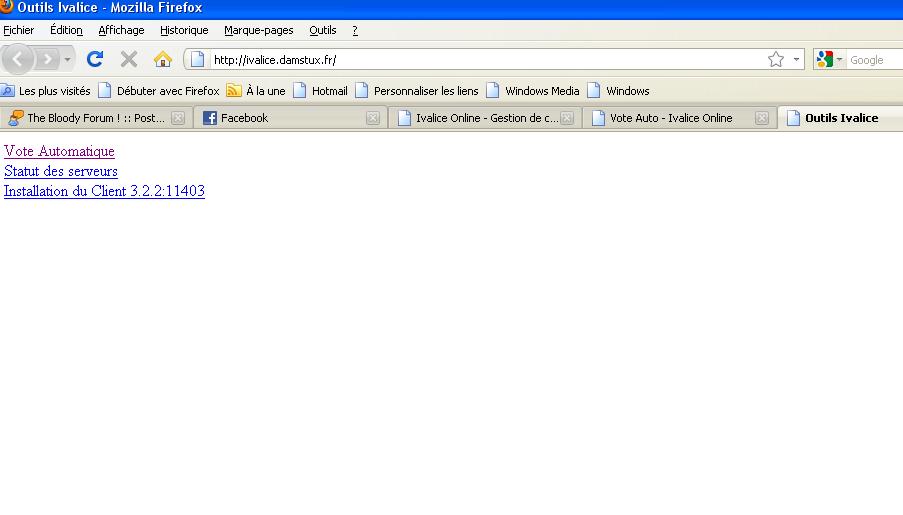Open the search engine selector dropdown
This screenshot has height=515, width=903.
pos(829,59)
